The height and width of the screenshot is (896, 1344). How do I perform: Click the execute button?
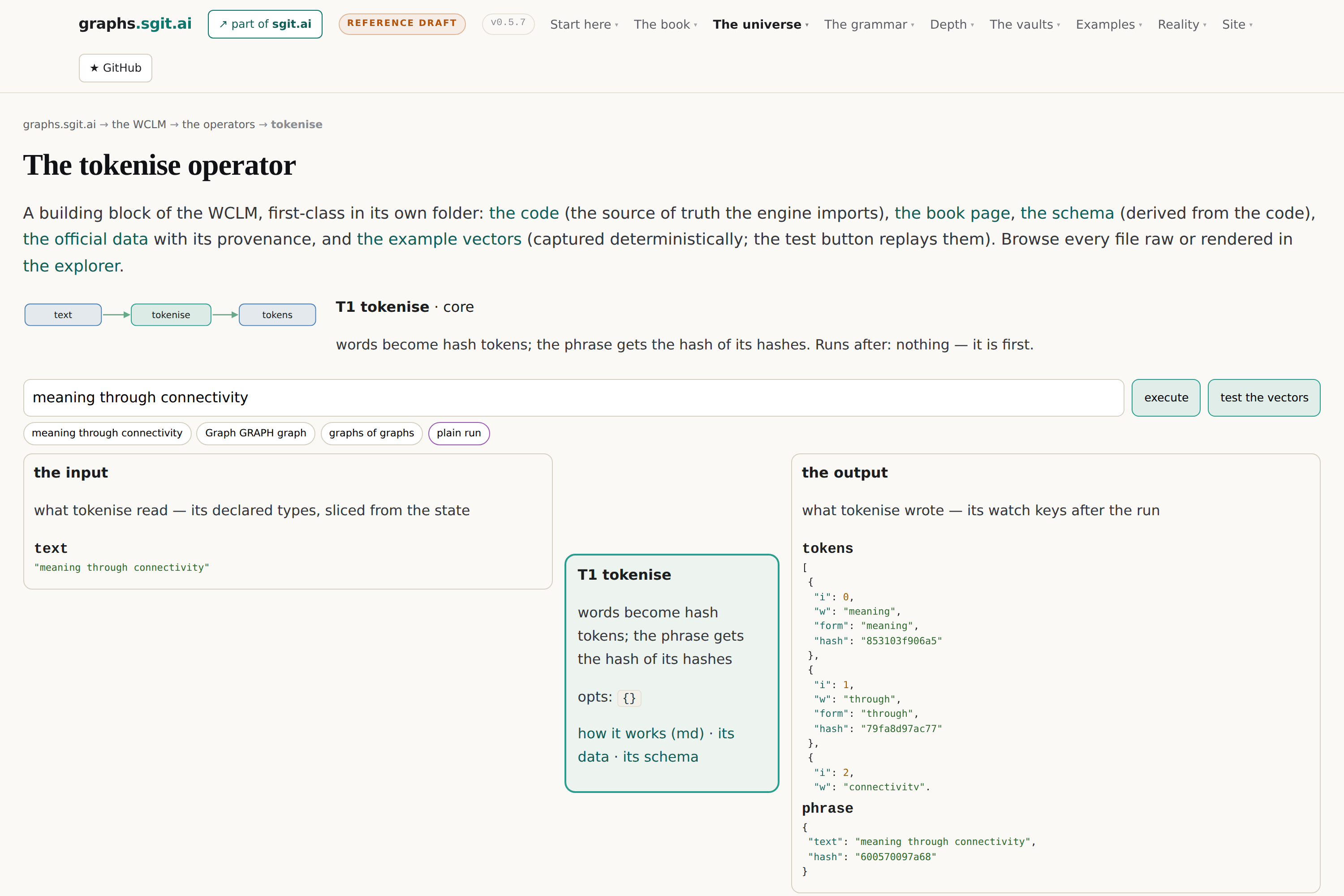pos(1166,398)
